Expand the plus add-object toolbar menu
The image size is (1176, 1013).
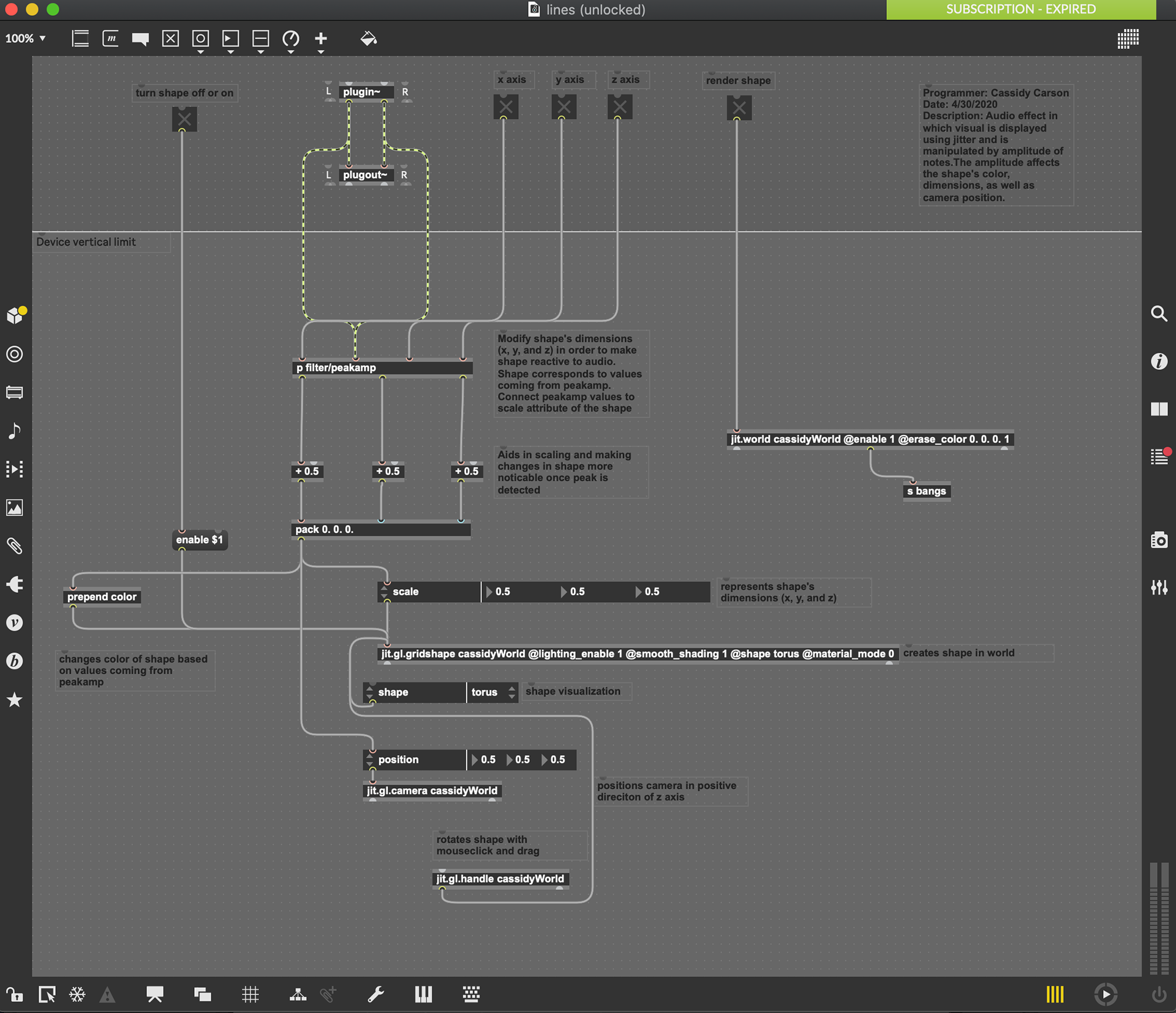pyautogui.click(x=321, y=40)
